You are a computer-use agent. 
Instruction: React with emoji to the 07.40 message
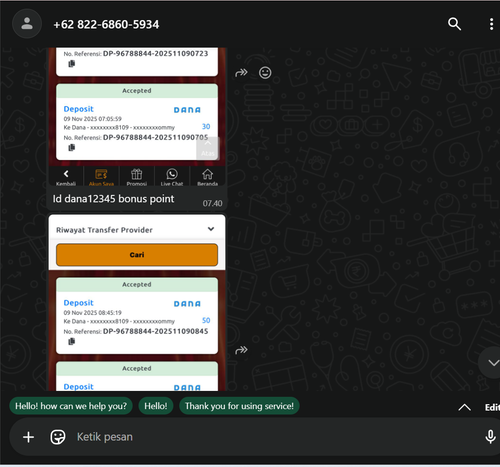(265, 73)
